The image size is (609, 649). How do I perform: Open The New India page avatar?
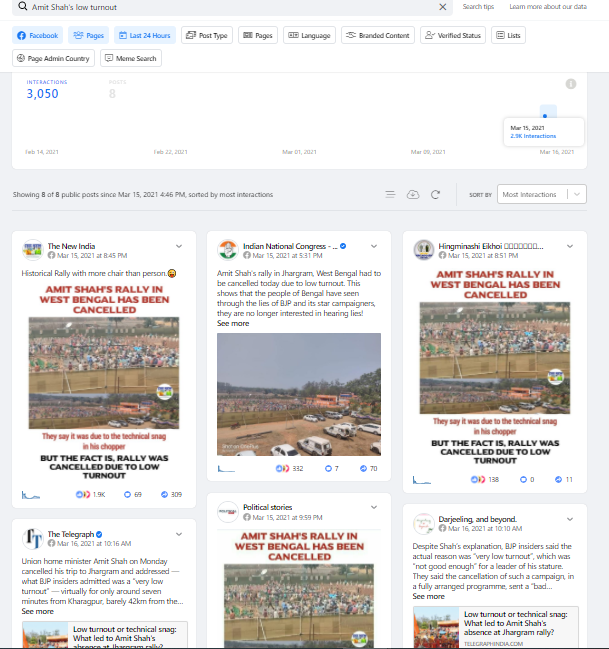tap(33, 249)
